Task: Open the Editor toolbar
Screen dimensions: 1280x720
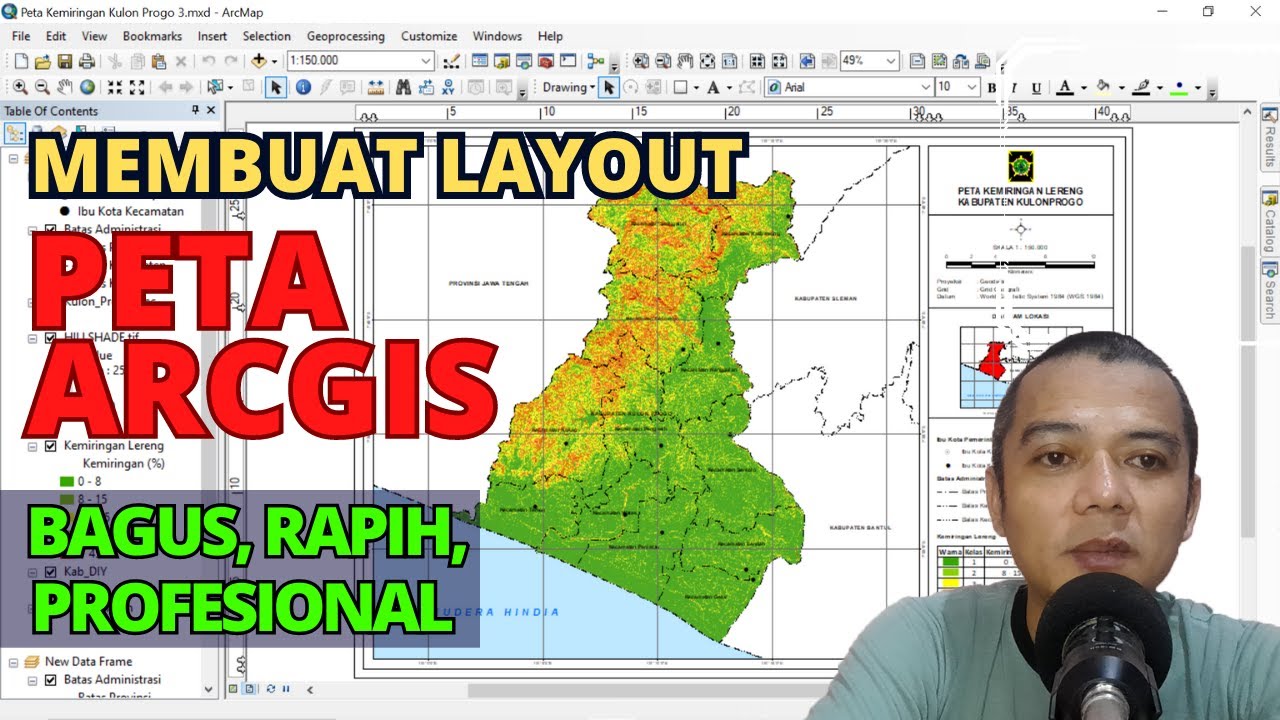Action: coord(451,61)
